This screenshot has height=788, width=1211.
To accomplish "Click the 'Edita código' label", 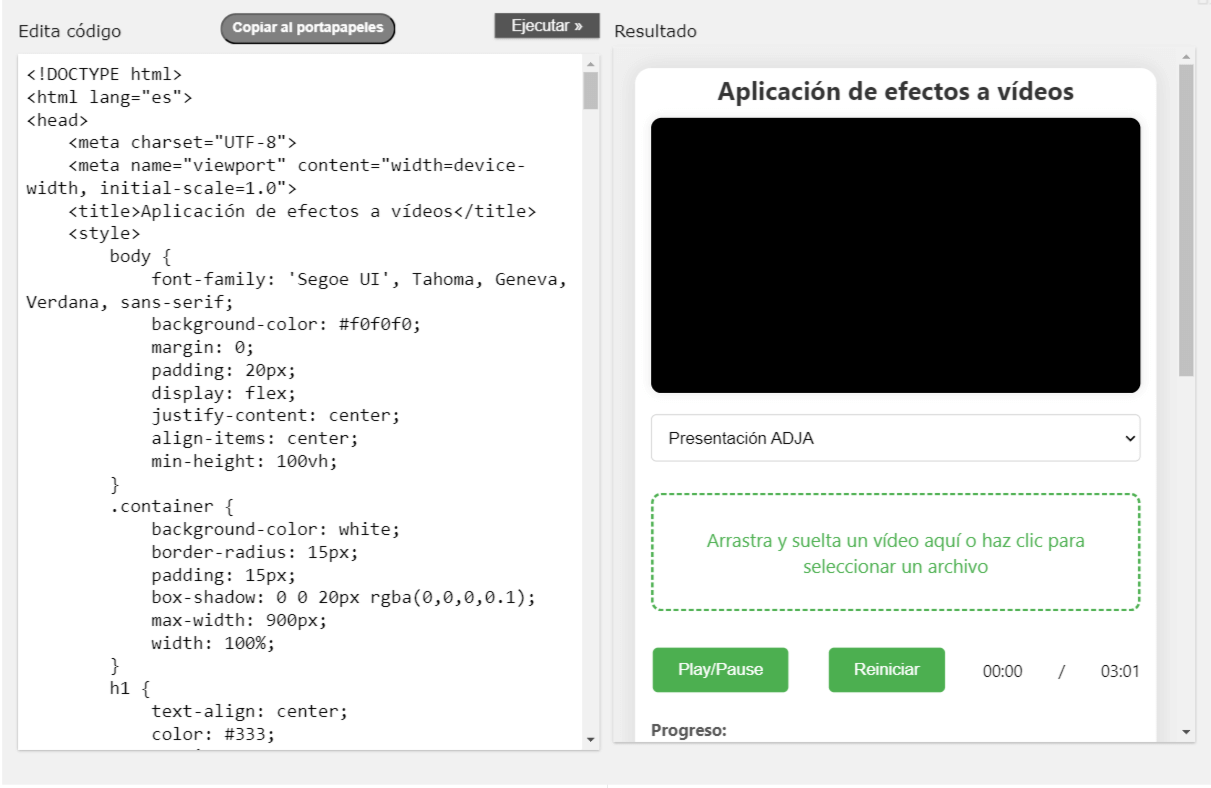I will [x=70, y=31].
